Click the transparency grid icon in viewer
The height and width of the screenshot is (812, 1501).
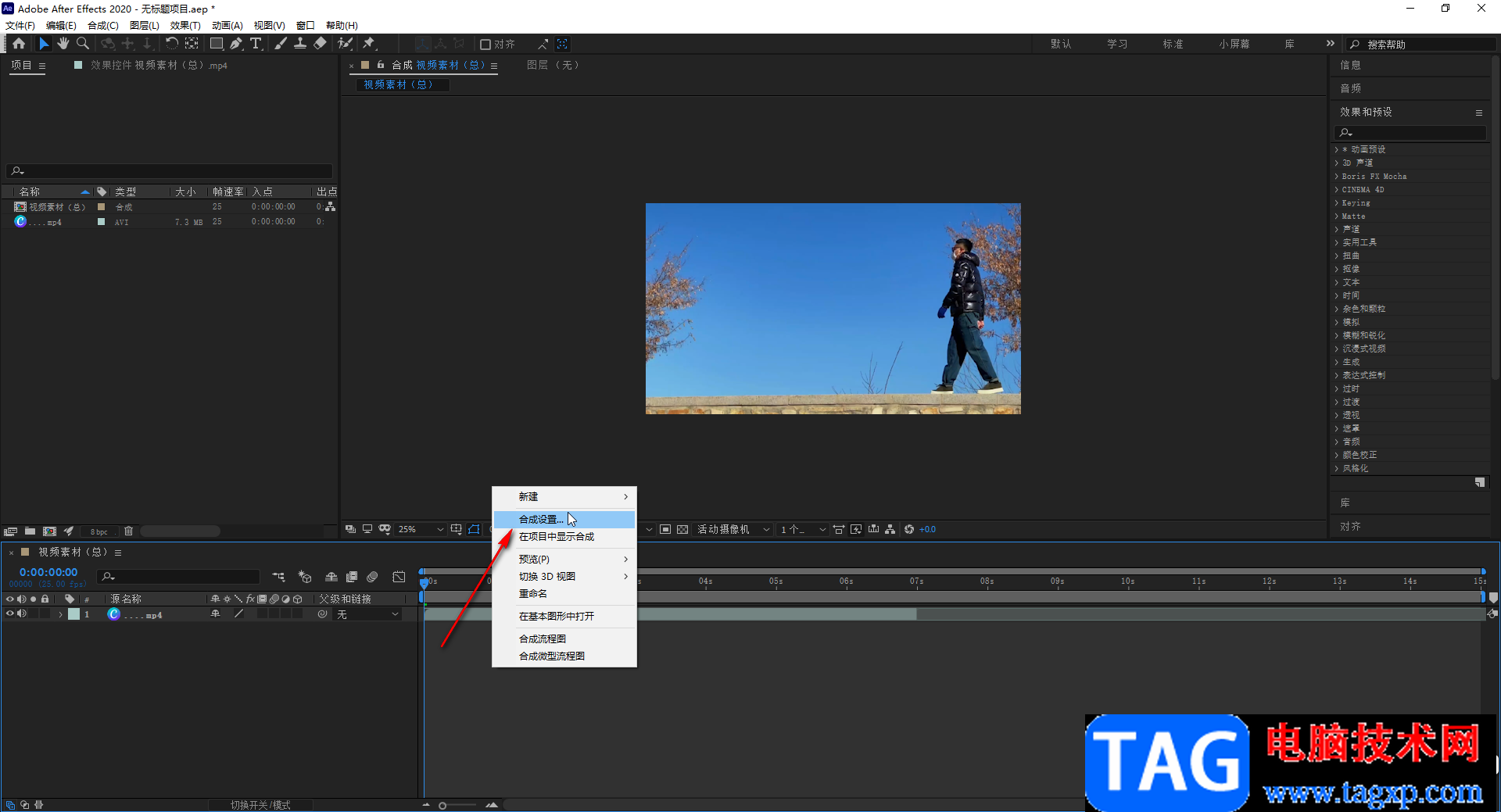click(682, 529)
